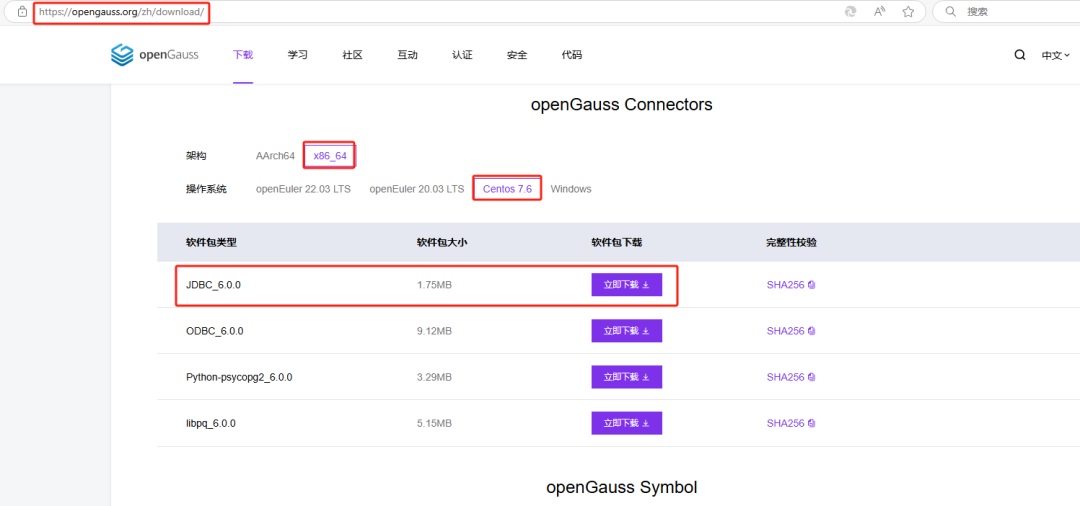Image resolution: width=1080 pixels, height=506 pixels.
Task: Click the 1.75MB size value
Action: pyautogui.click(x=434, y=285)
